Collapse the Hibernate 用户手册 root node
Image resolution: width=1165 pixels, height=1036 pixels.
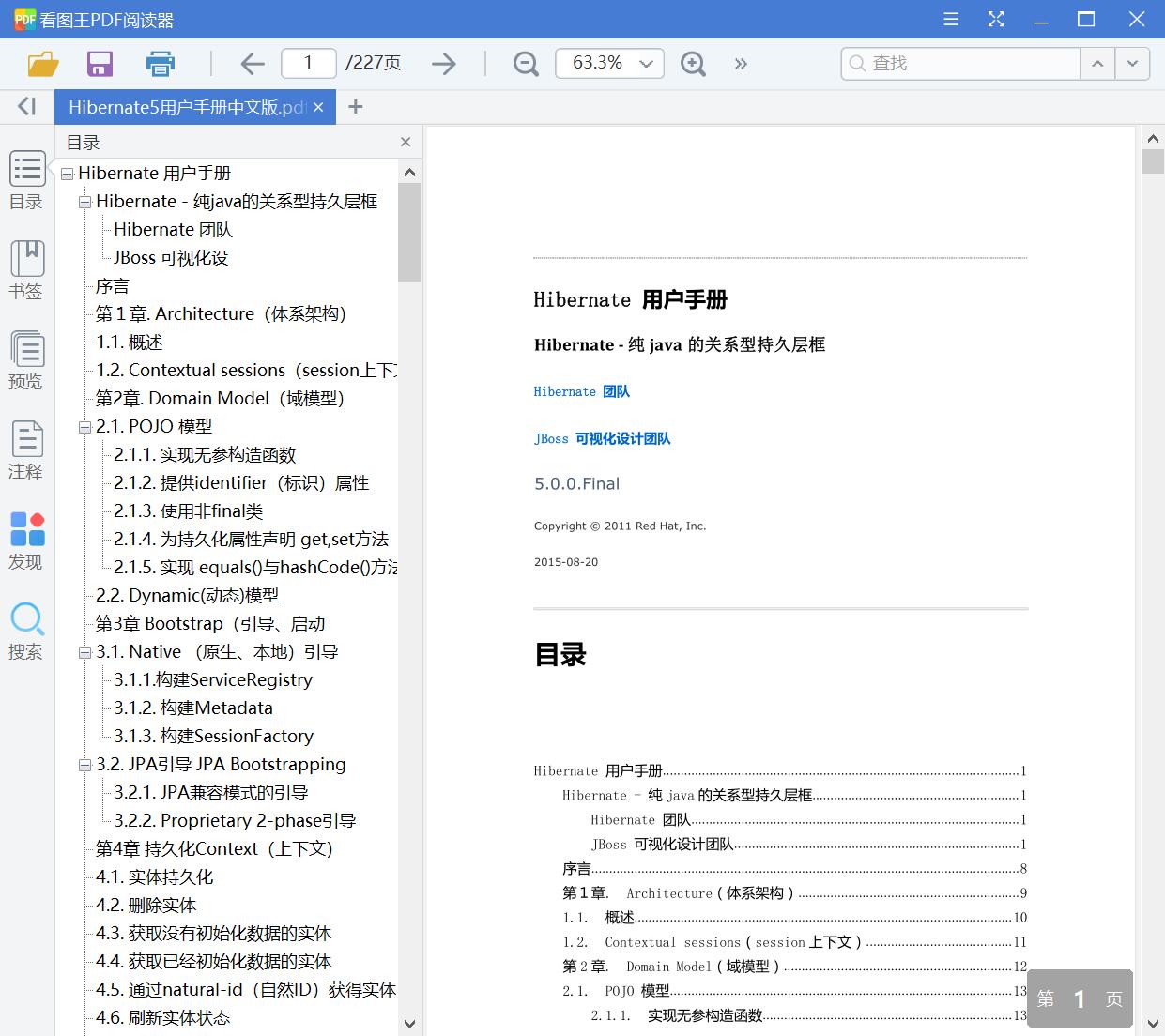click(67, 174)
